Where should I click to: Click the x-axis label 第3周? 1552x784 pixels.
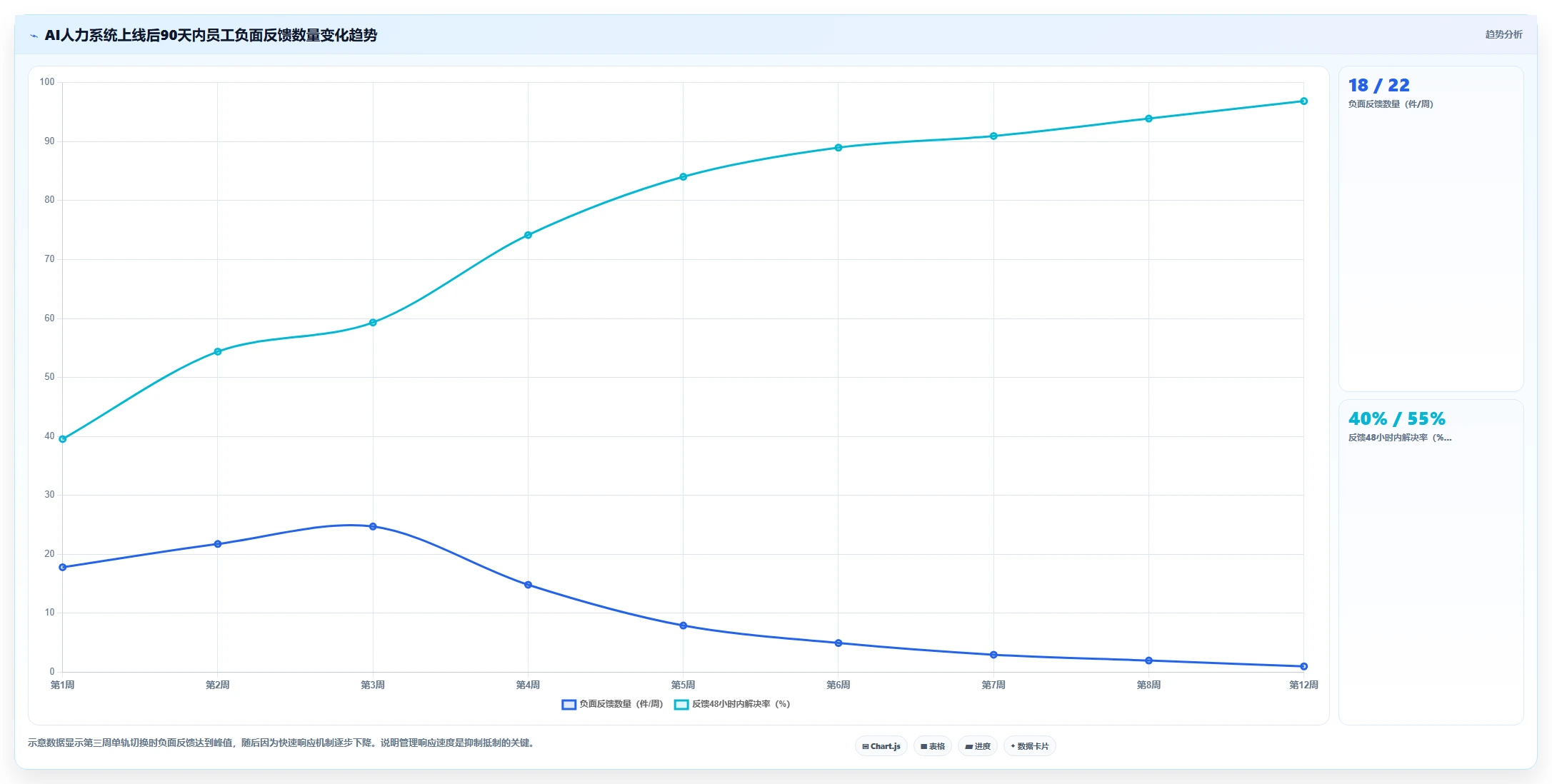point(373,685)
